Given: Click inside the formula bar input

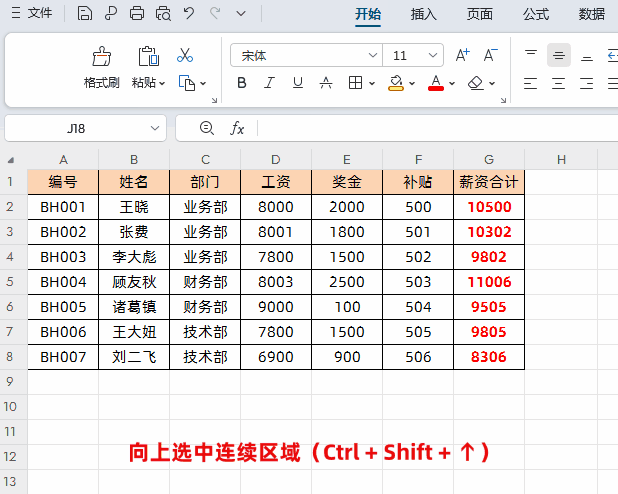Looking at the screenshot, I should click(x=437, y=128).
